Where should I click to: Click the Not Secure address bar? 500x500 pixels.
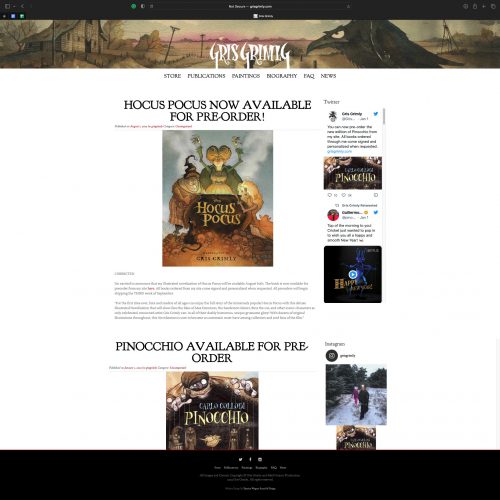pyautogui.click(x=250, y=6)
